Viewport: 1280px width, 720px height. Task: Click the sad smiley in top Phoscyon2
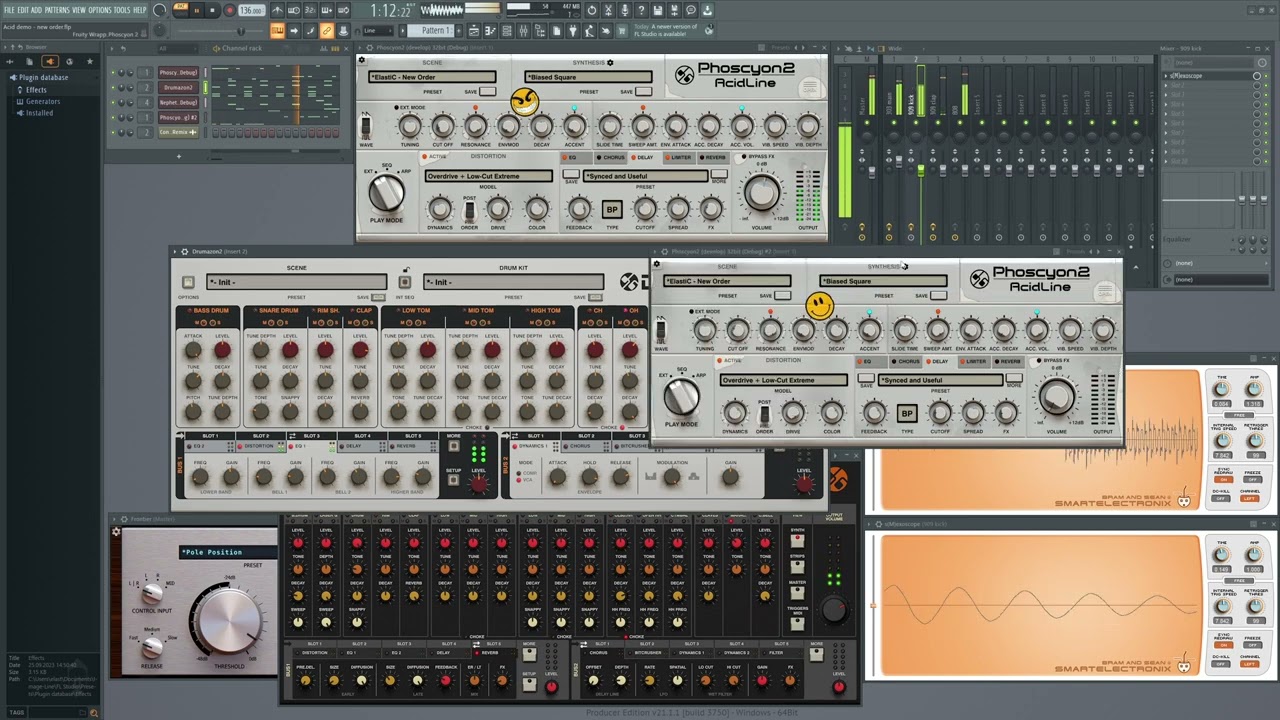[524, 101]
